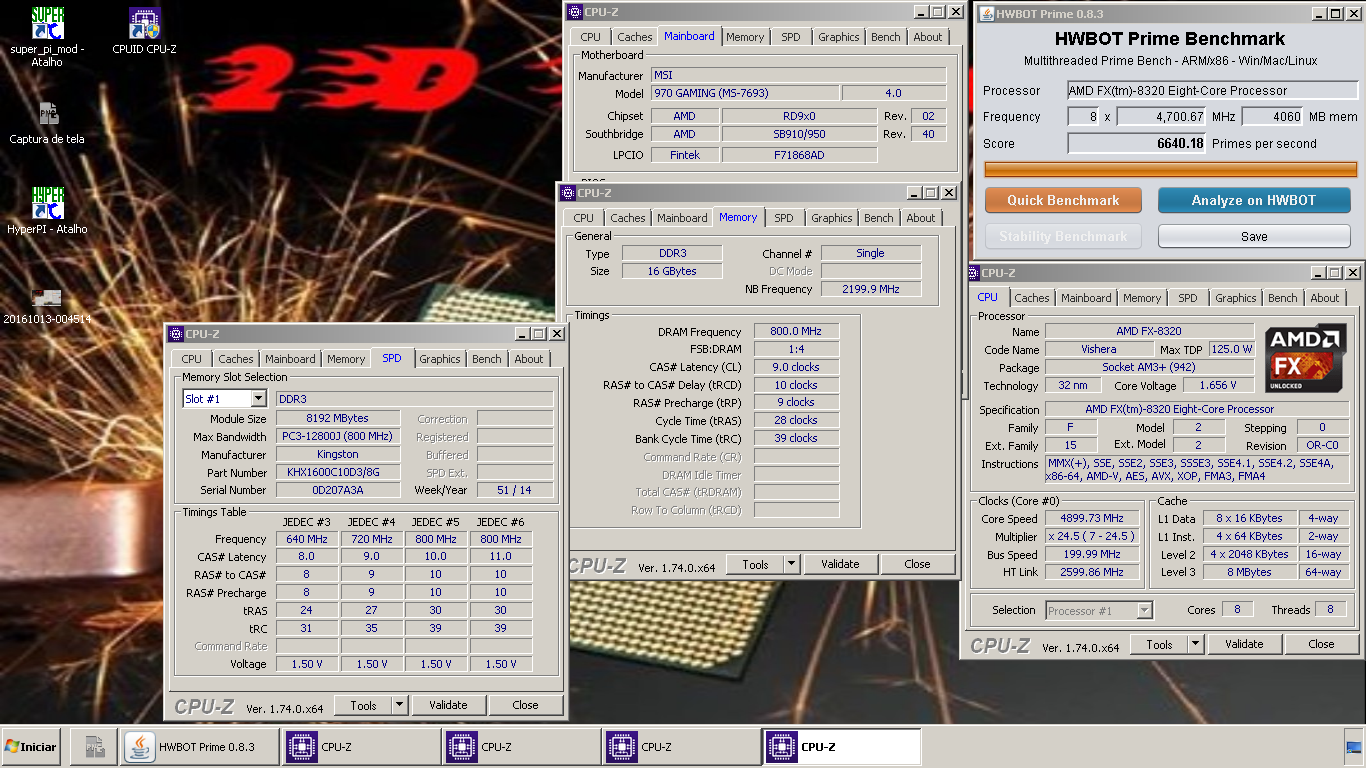The height and width of the screenshot is (768, 1366).
Task: Click the Code Name value Vishera
Action: pyautogui.click(x=1099, y=349)
